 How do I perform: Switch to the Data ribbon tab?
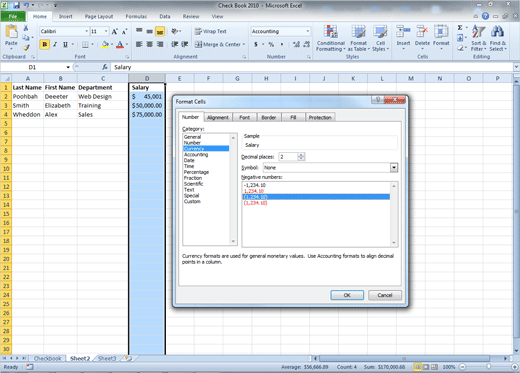(x=165, y=16)
